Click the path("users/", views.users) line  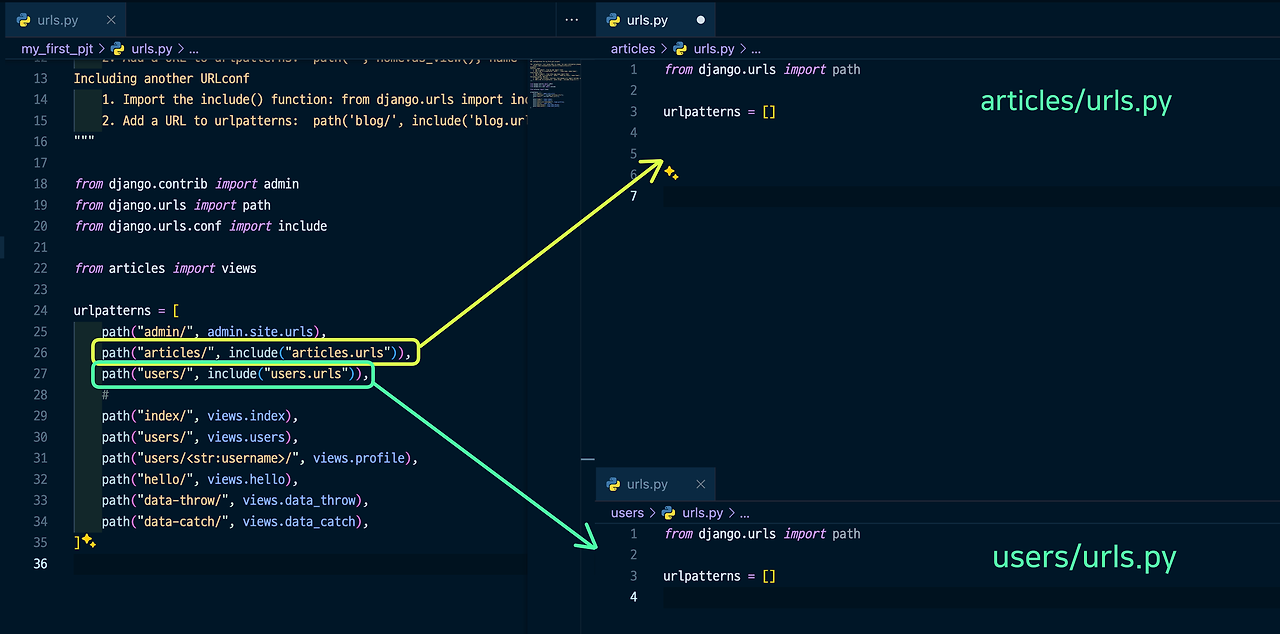200,437
